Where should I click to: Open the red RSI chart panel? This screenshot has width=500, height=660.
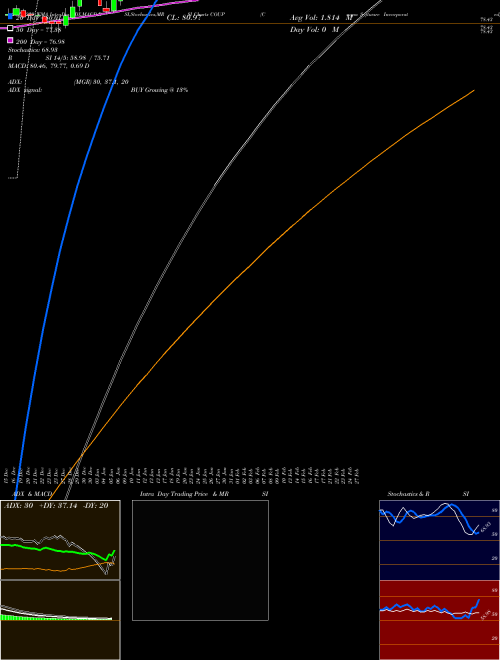coord(439,620)
